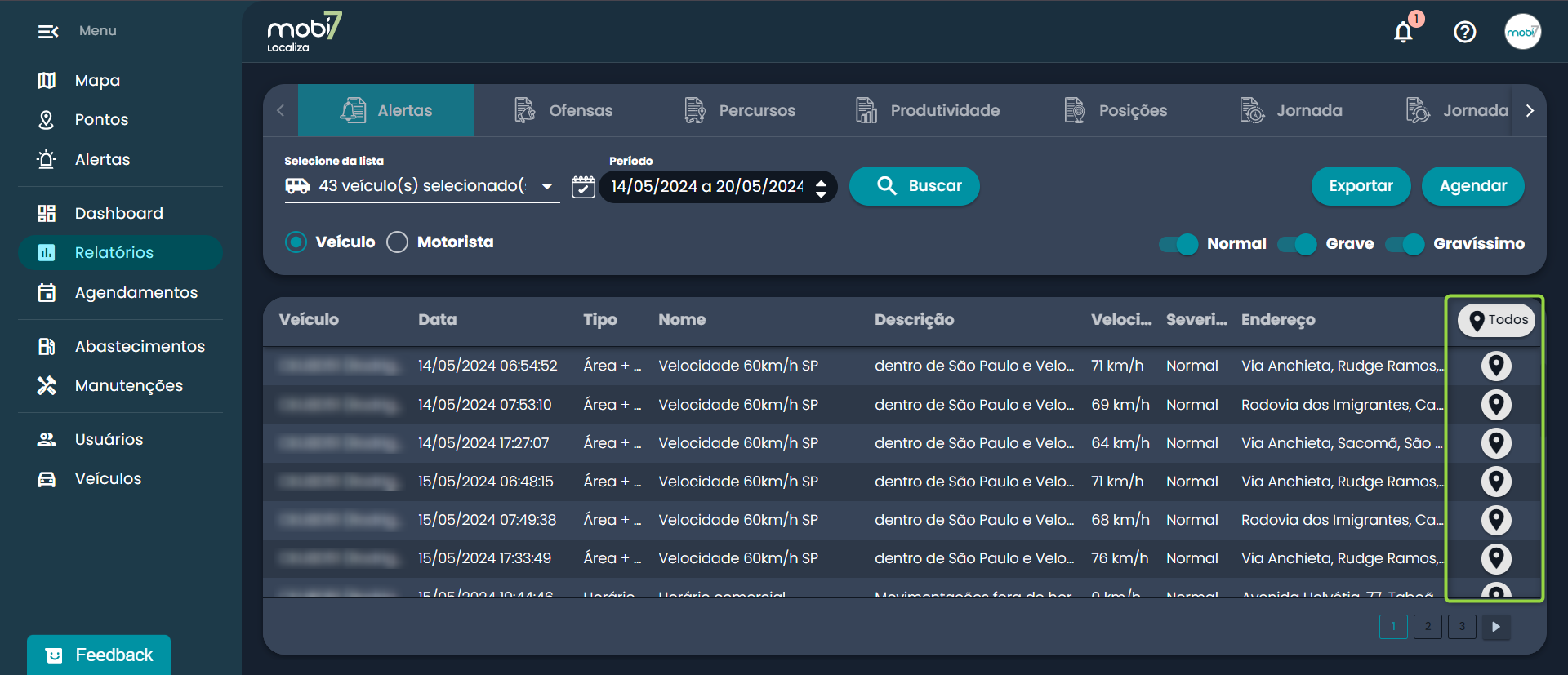
Task: Sort by the Descrição column header
Action: (914, 320)
